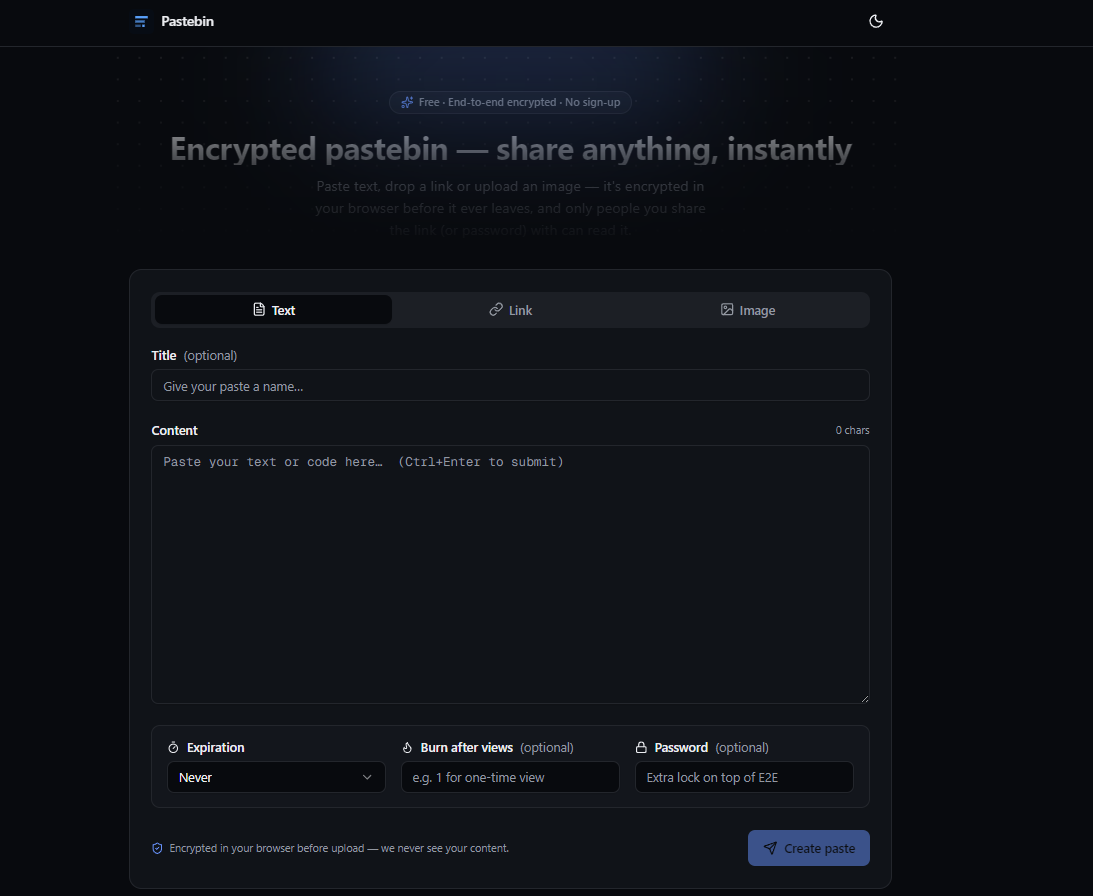This screenshot has height=896, width=1093.
Task: Click inside the Content text area
Action: pyautogui.click(x=510, y=575)
